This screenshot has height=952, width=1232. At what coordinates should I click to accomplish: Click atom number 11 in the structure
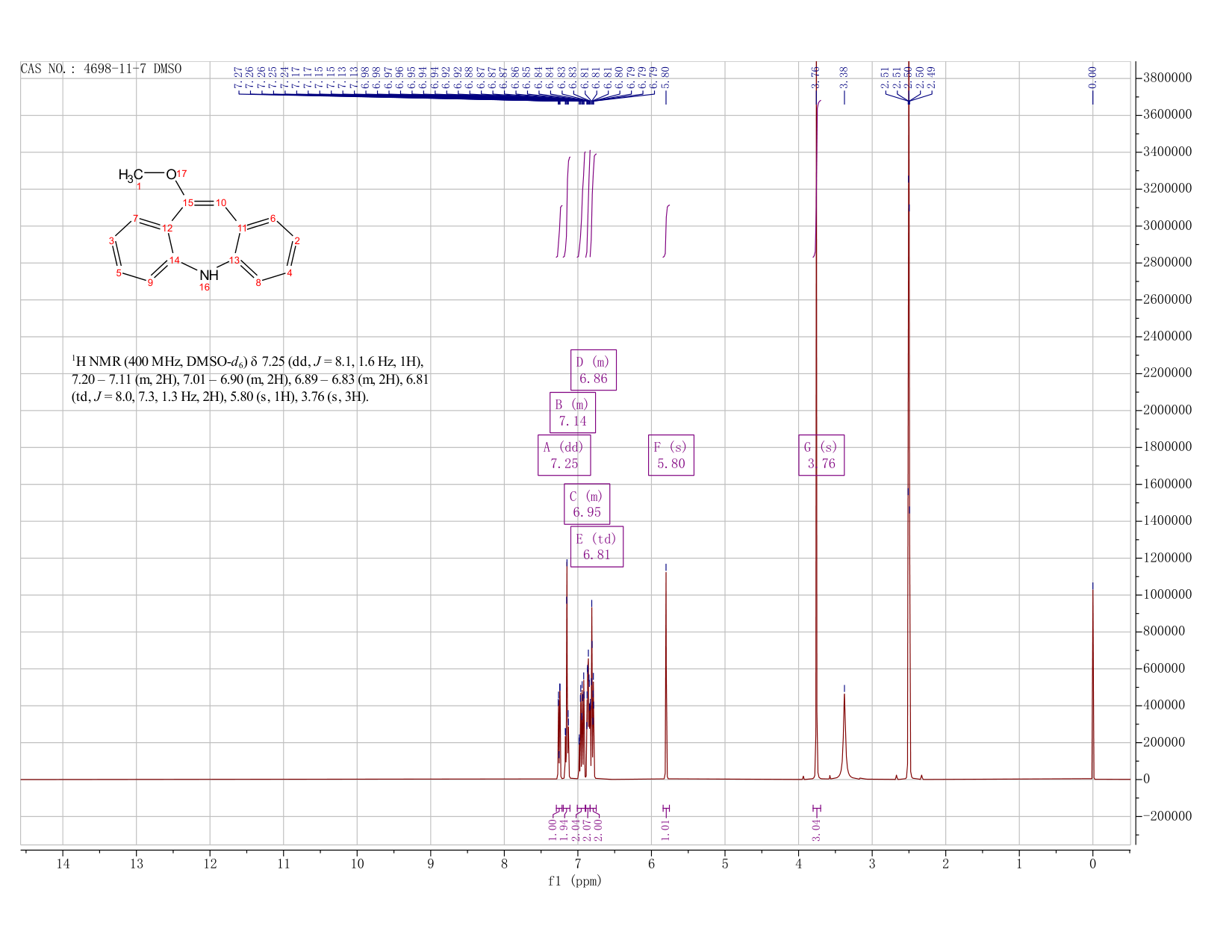point(242,228)
